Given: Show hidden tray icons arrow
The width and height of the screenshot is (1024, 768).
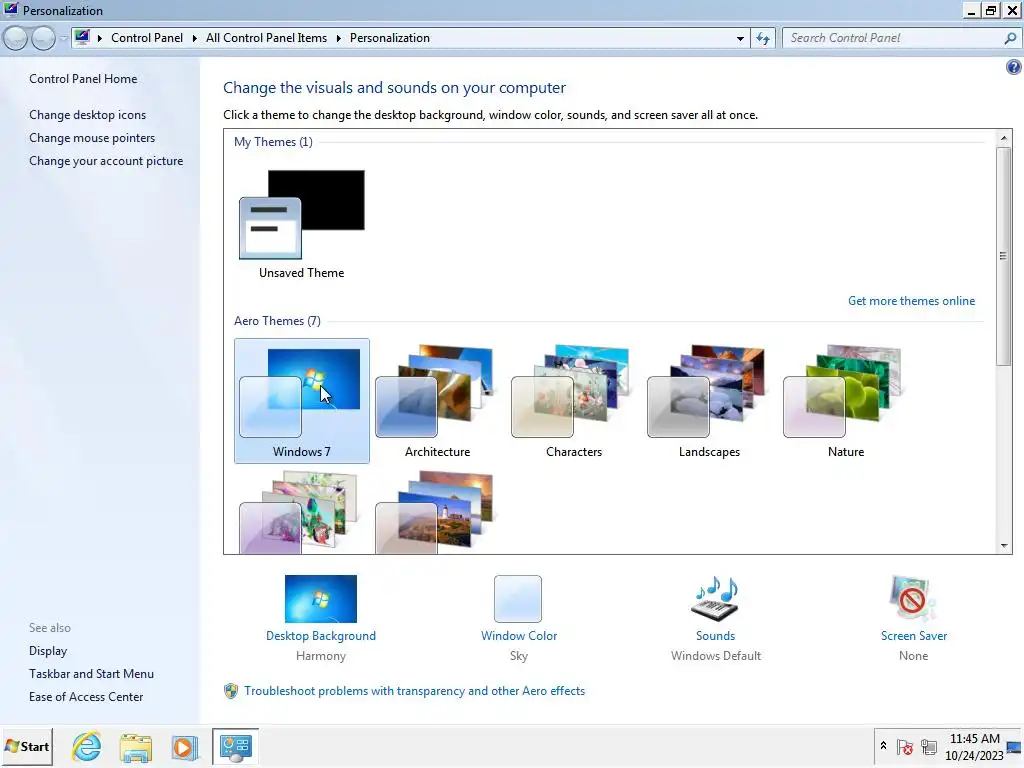Looking at the screenshot, I should pos(883,746).
